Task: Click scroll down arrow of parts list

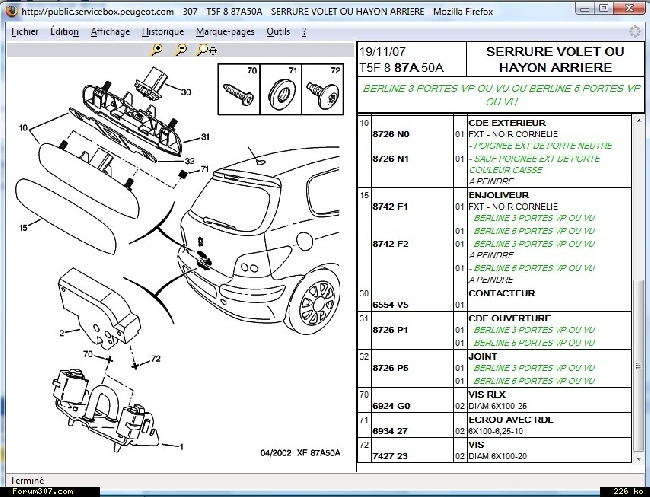Action: pyautogui.click(x=638, y=459)
